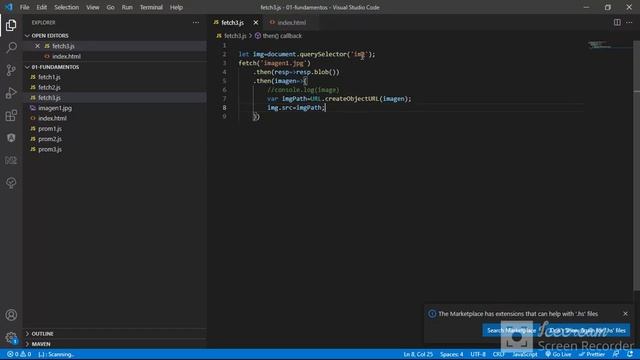Open the Help menu
The width and height of the screenshot is (640, 360).
click(176, 7)
